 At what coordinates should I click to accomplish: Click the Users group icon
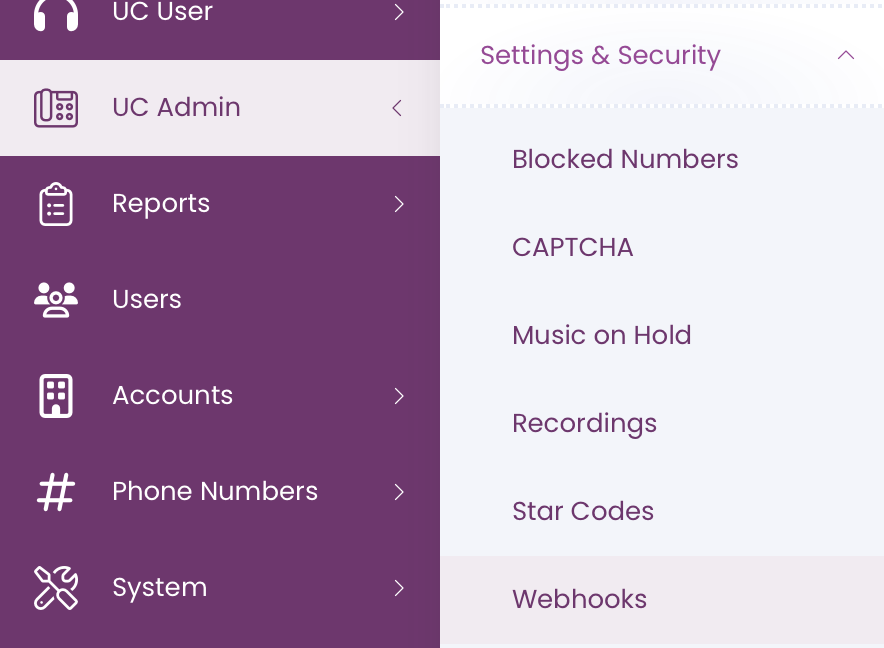pos(56,299)
